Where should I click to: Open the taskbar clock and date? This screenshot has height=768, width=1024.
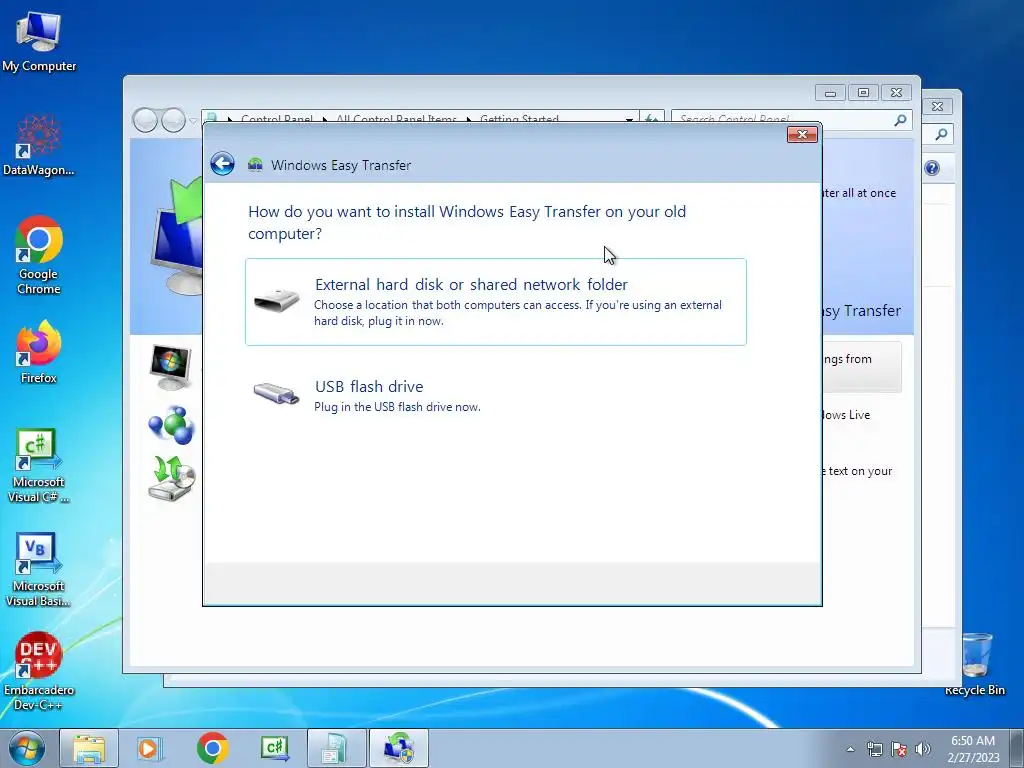tap(973, 749)
